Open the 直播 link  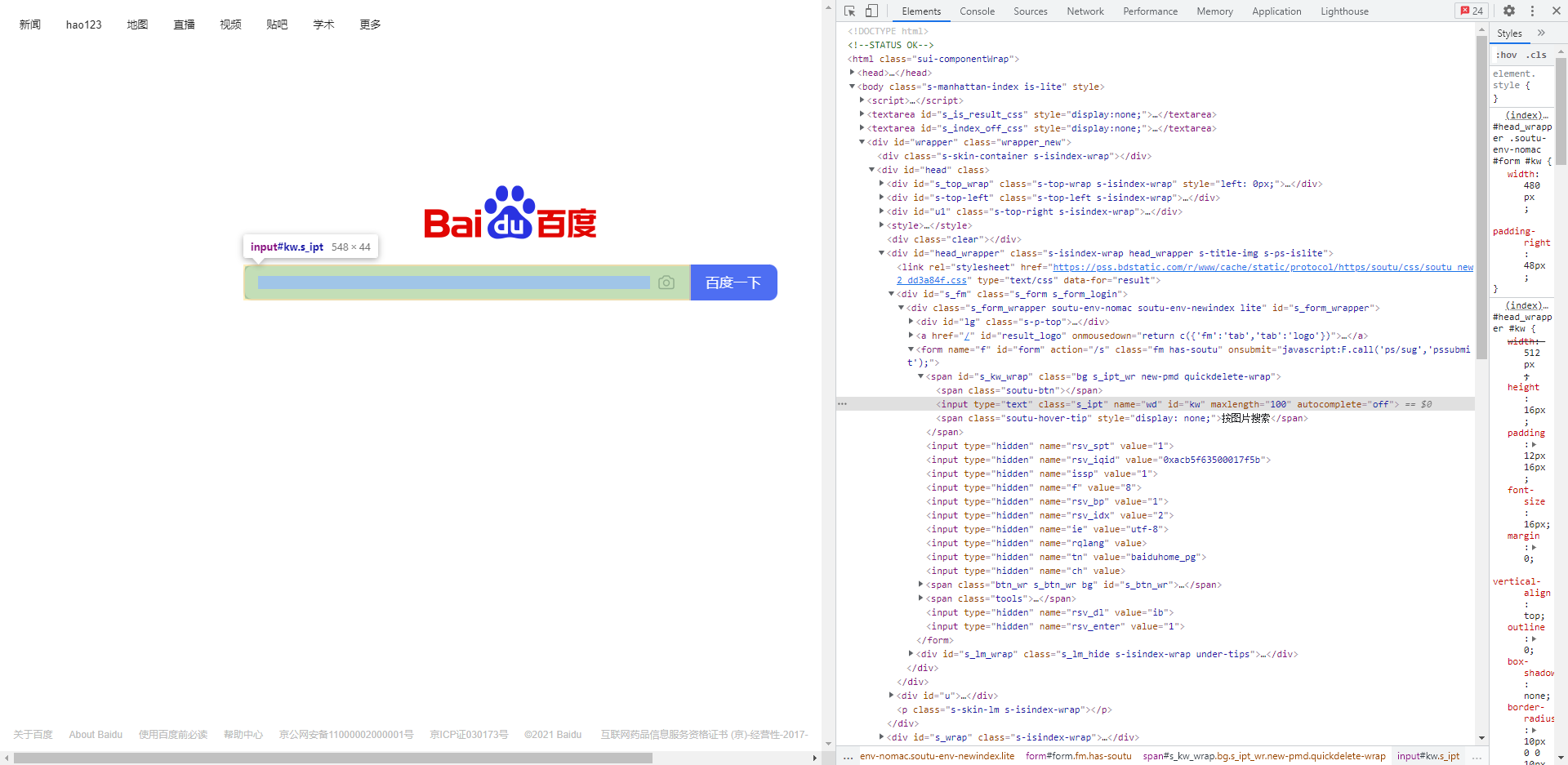point(185,24)
